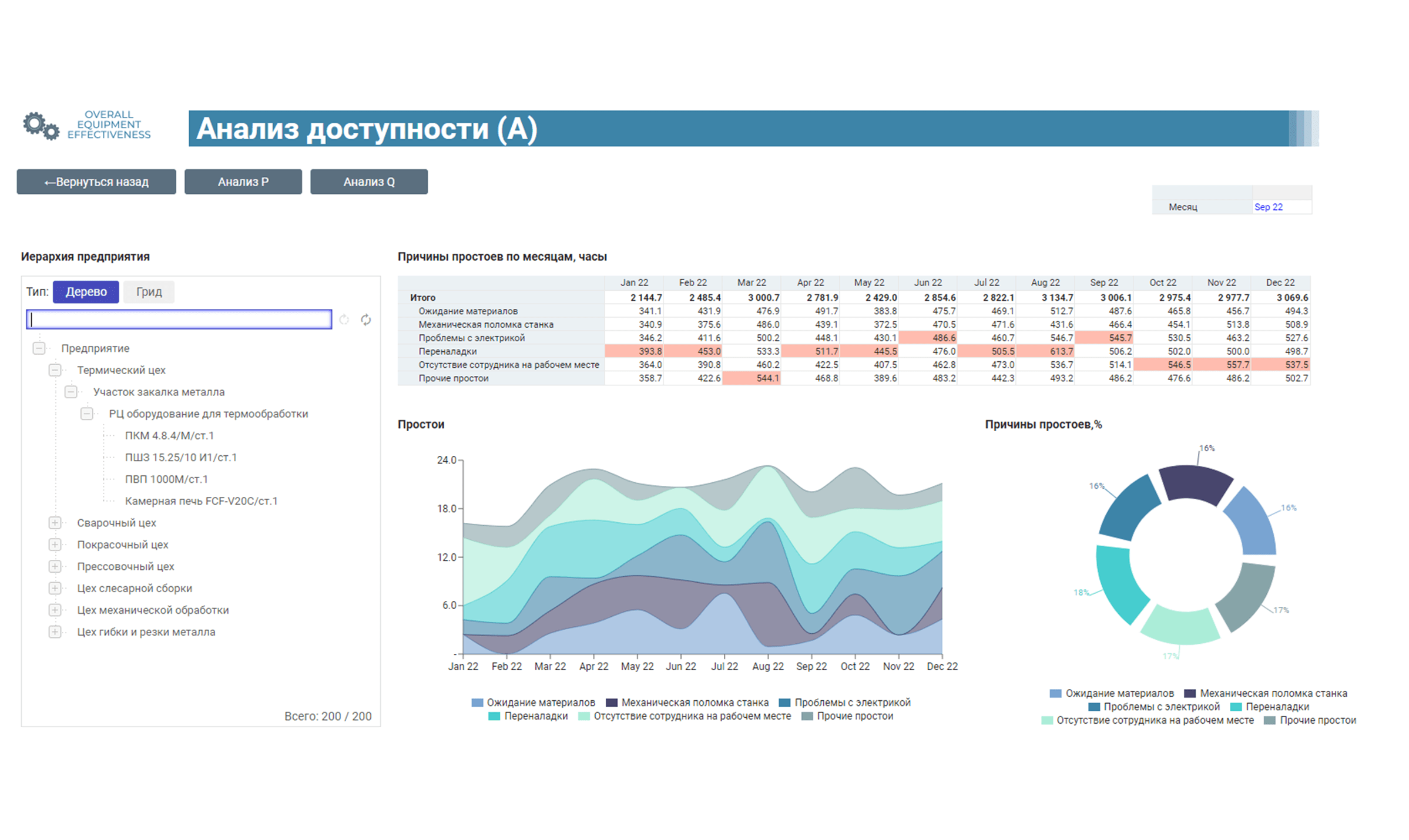Screen dimensions: 1409x840
Task: Switch hierarchy type to Грид
Action: pos(149,292)
